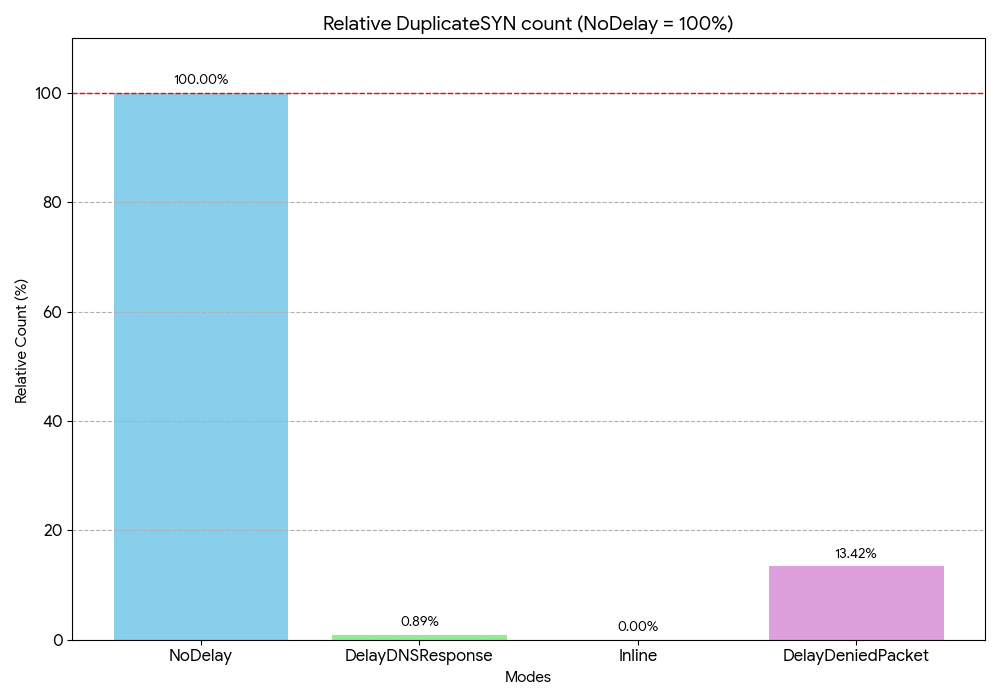
Task: Click the y-axis tick label '0'
Action: 59,640
